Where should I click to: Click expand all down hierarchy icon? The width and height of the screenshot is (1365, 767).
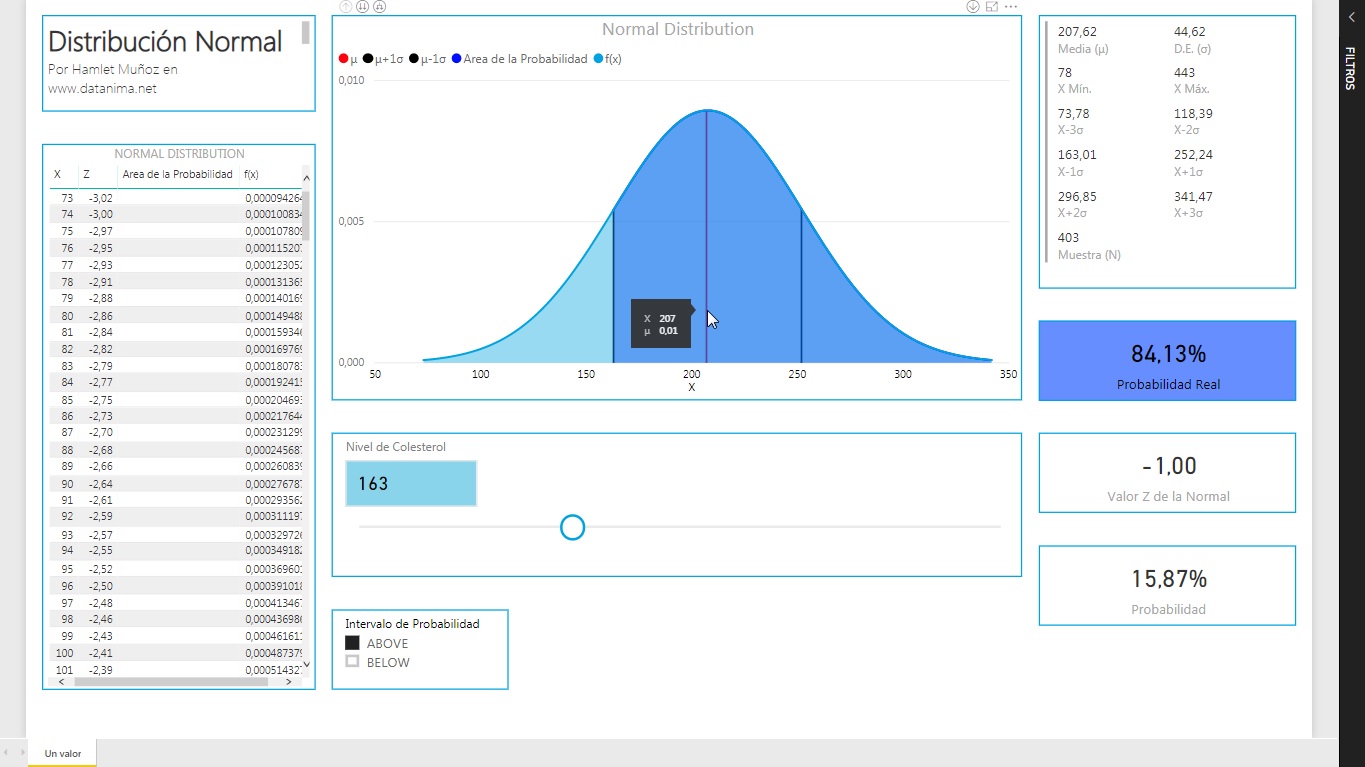pyautogui.click(x=379, y=7)
